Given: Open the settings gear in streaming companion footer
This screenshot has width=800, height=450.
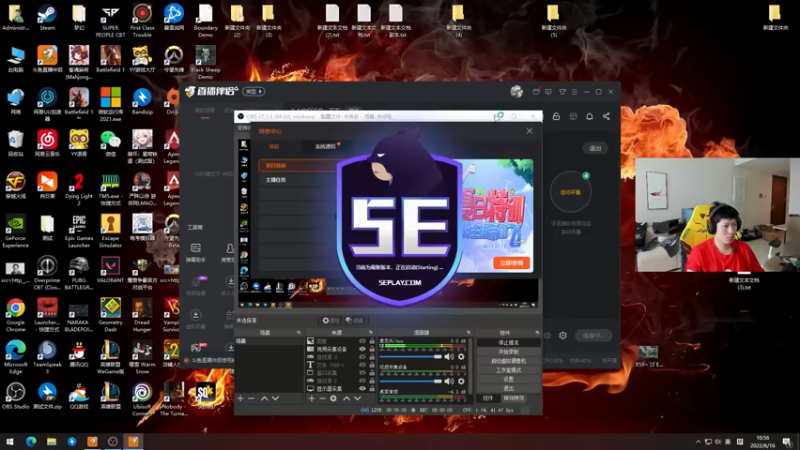Looking at the screenshot, I should click(x=563, y=335).
